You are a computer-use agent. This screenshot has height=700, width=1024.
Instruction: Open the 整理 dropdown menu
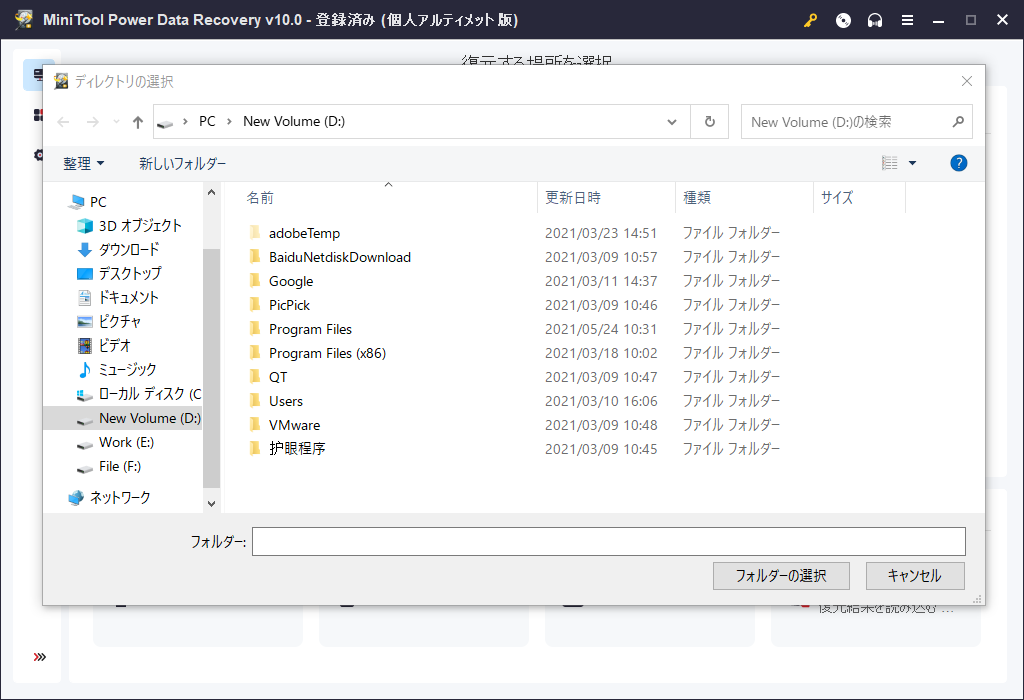tap(84, 164)
